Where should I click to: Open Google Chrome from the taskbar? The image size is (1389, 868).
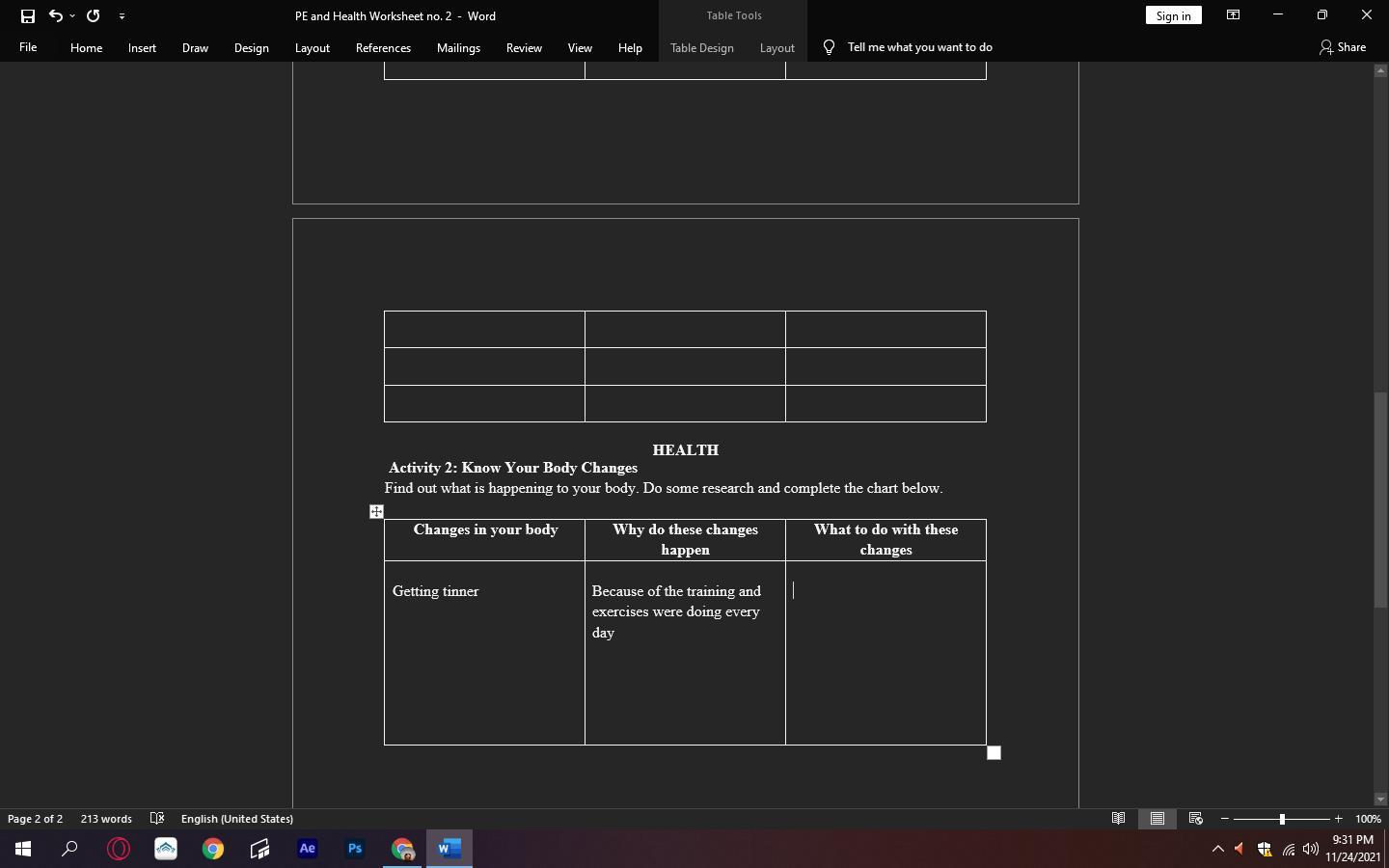coord(212,849)
